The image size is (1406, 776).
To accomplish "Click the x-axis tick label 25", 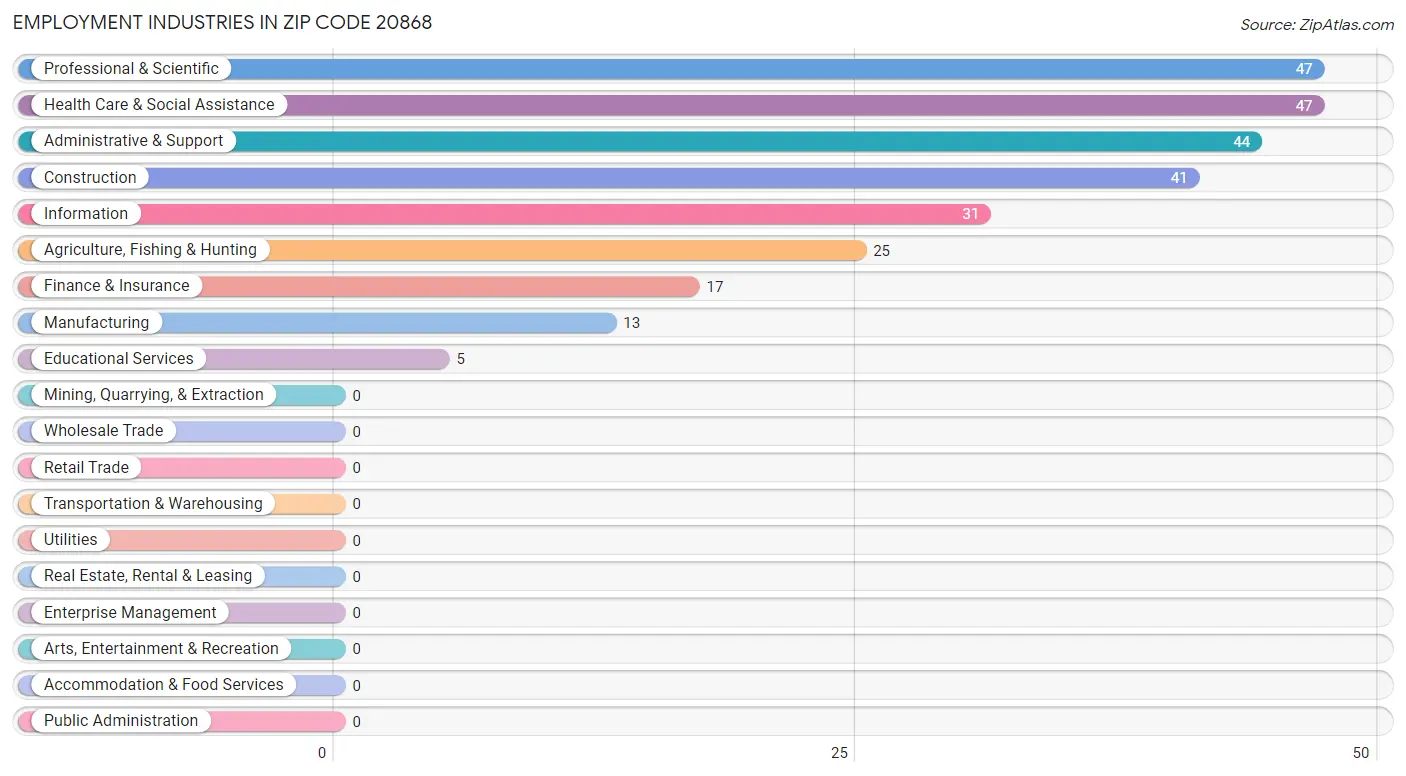I will click(840, 753).
